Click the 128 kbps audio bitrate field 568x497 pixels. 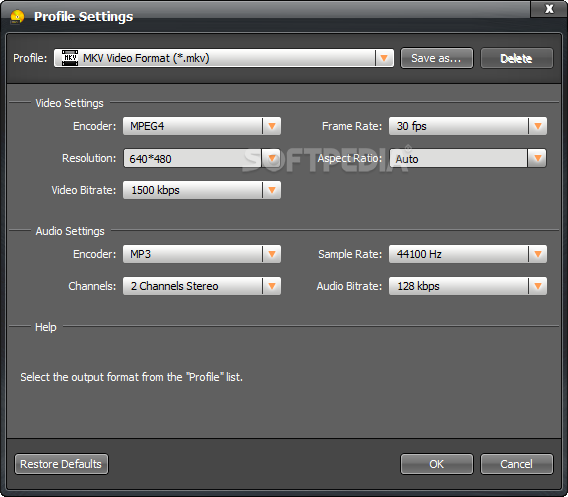[468, 286]
